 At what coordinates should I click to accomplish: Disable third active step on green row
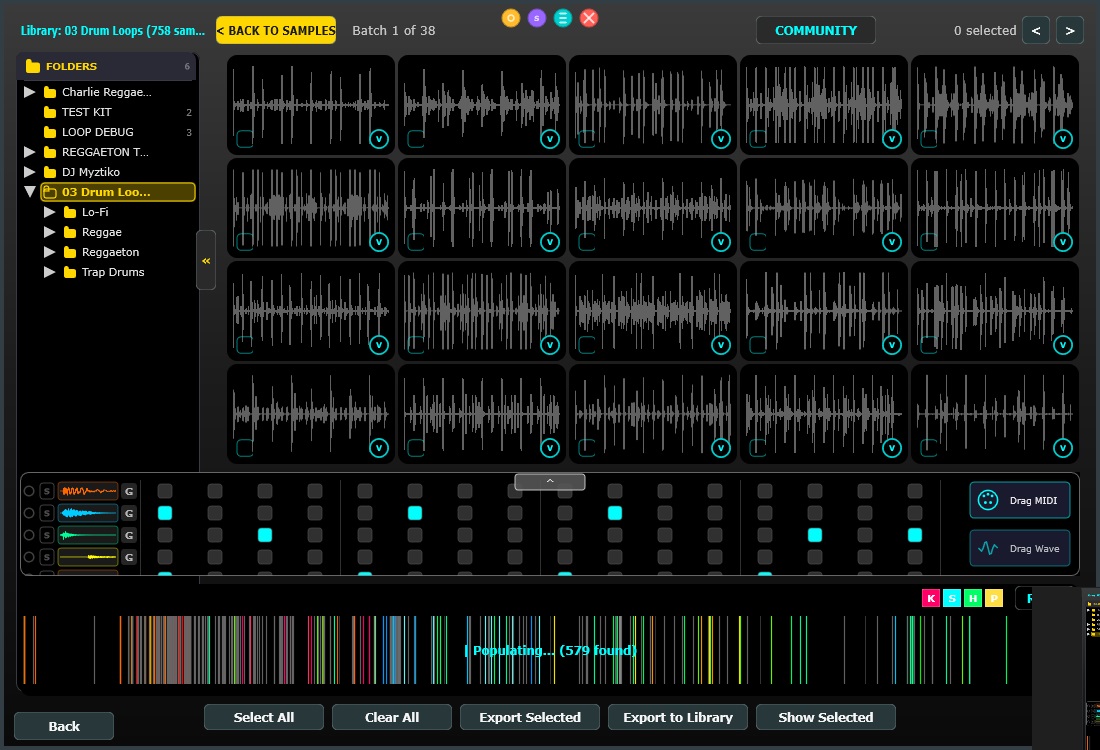click(915, 535)
